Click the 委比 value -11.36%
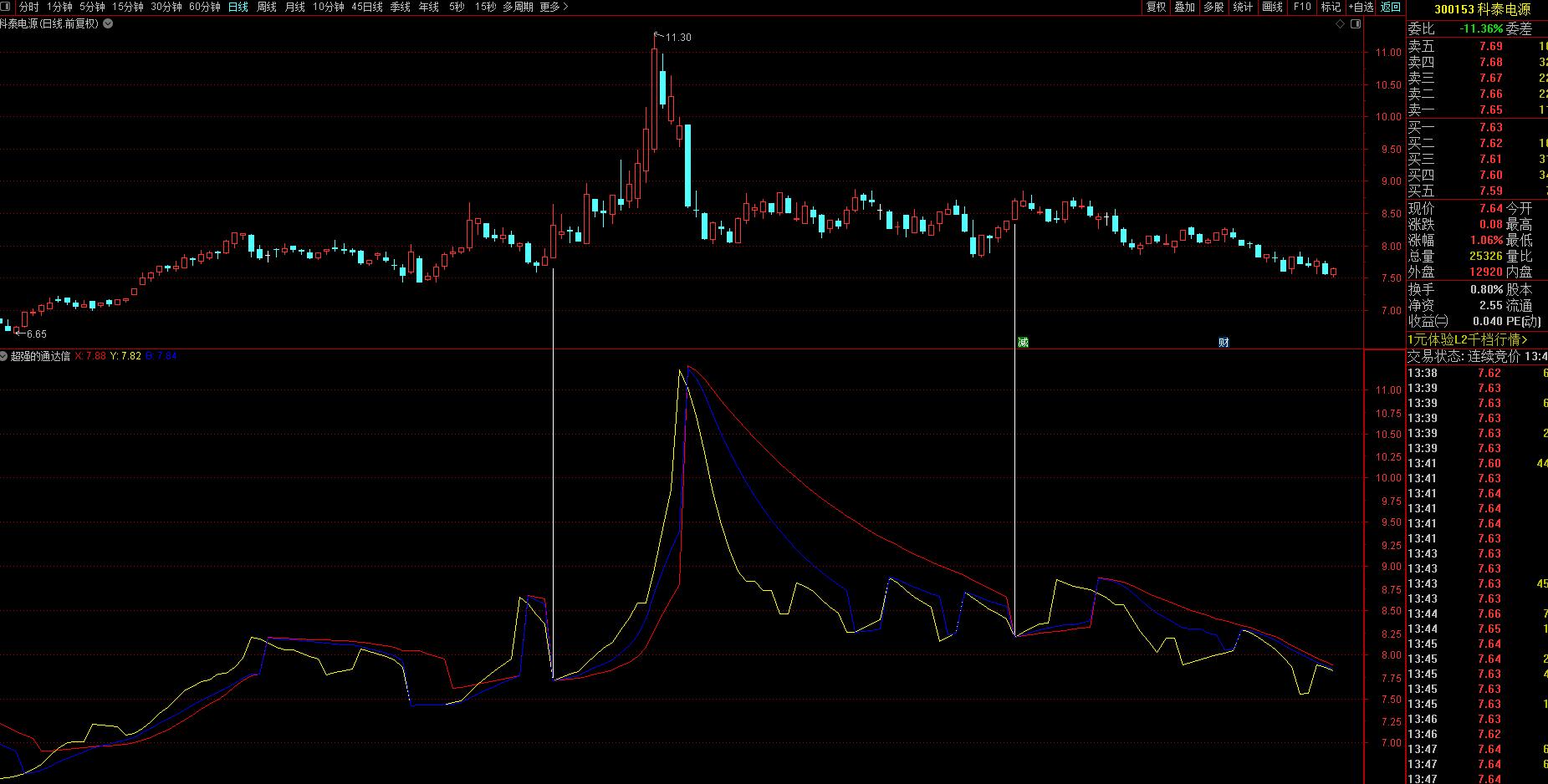The image size is (1548, 784). coord(1481,29)
